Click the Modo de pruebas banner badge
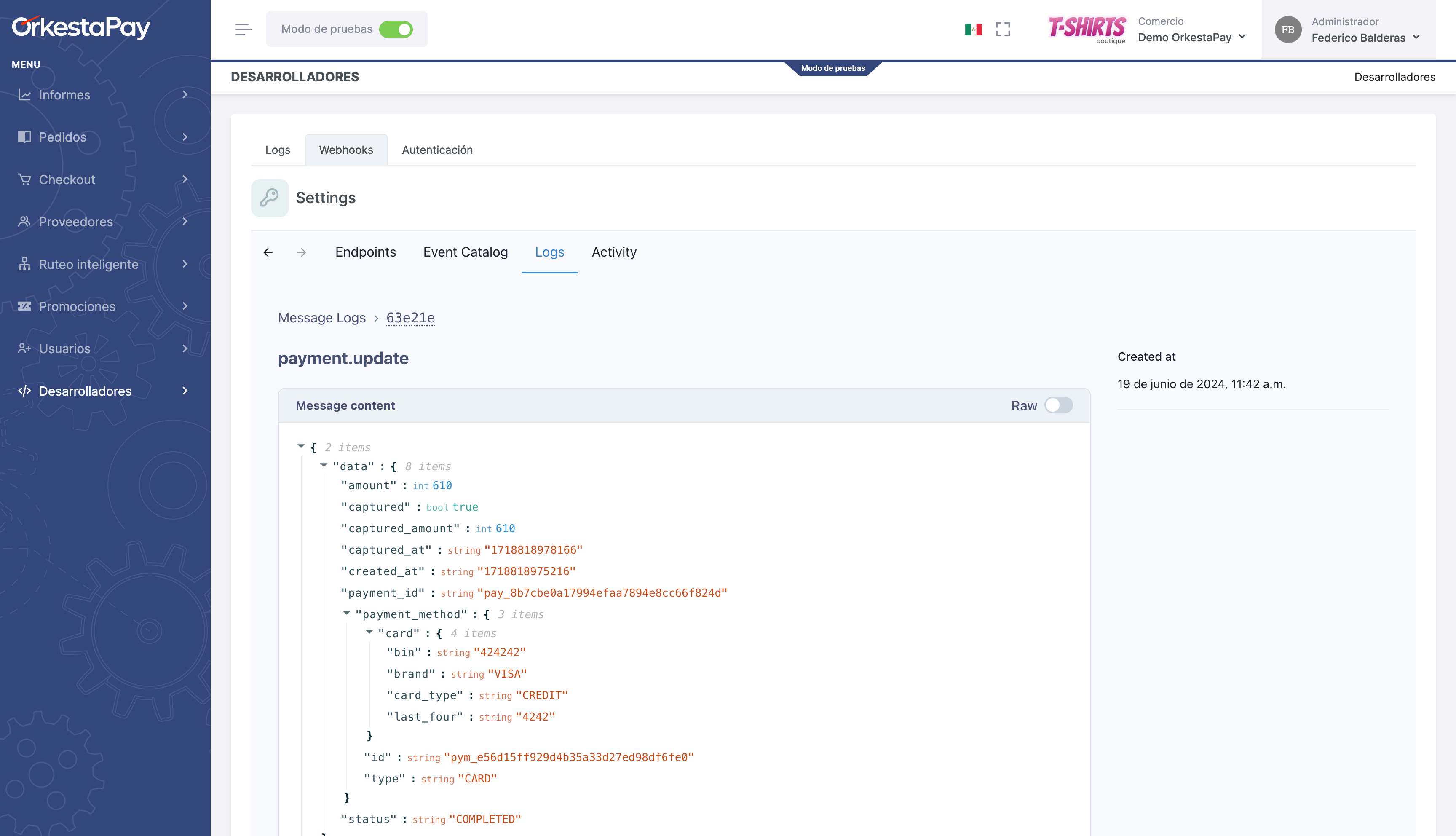 point(833,68)
